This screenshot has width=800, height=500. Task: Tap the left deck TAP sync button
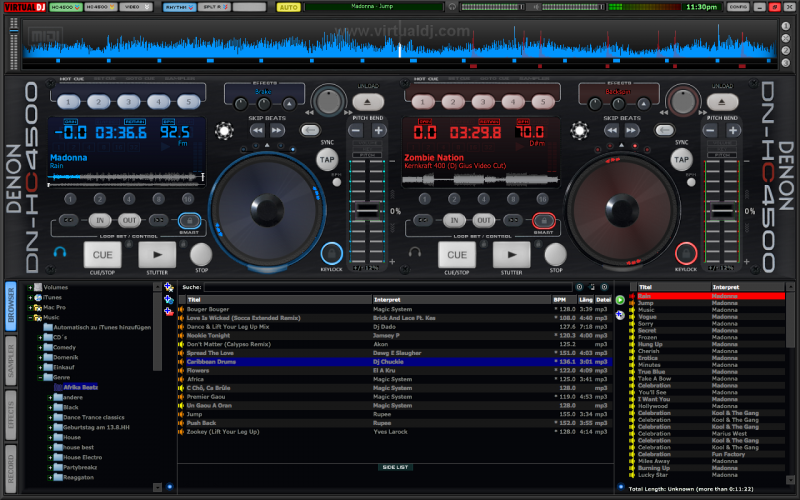[327, 160]
